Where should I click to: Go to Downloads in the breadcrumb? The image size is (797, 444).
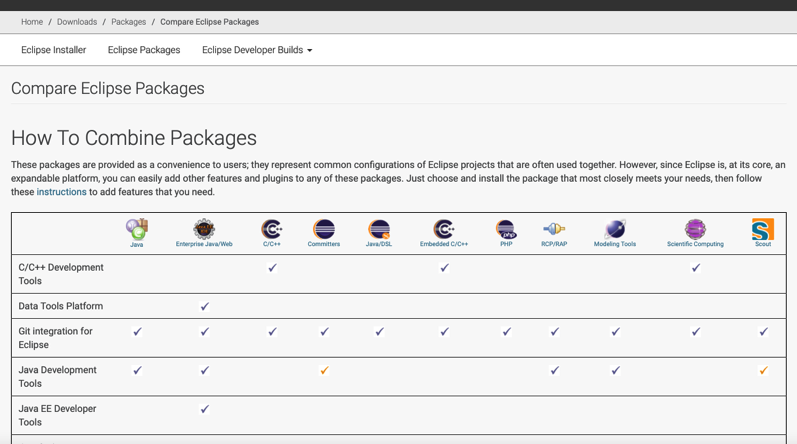[x=77, y=22]
